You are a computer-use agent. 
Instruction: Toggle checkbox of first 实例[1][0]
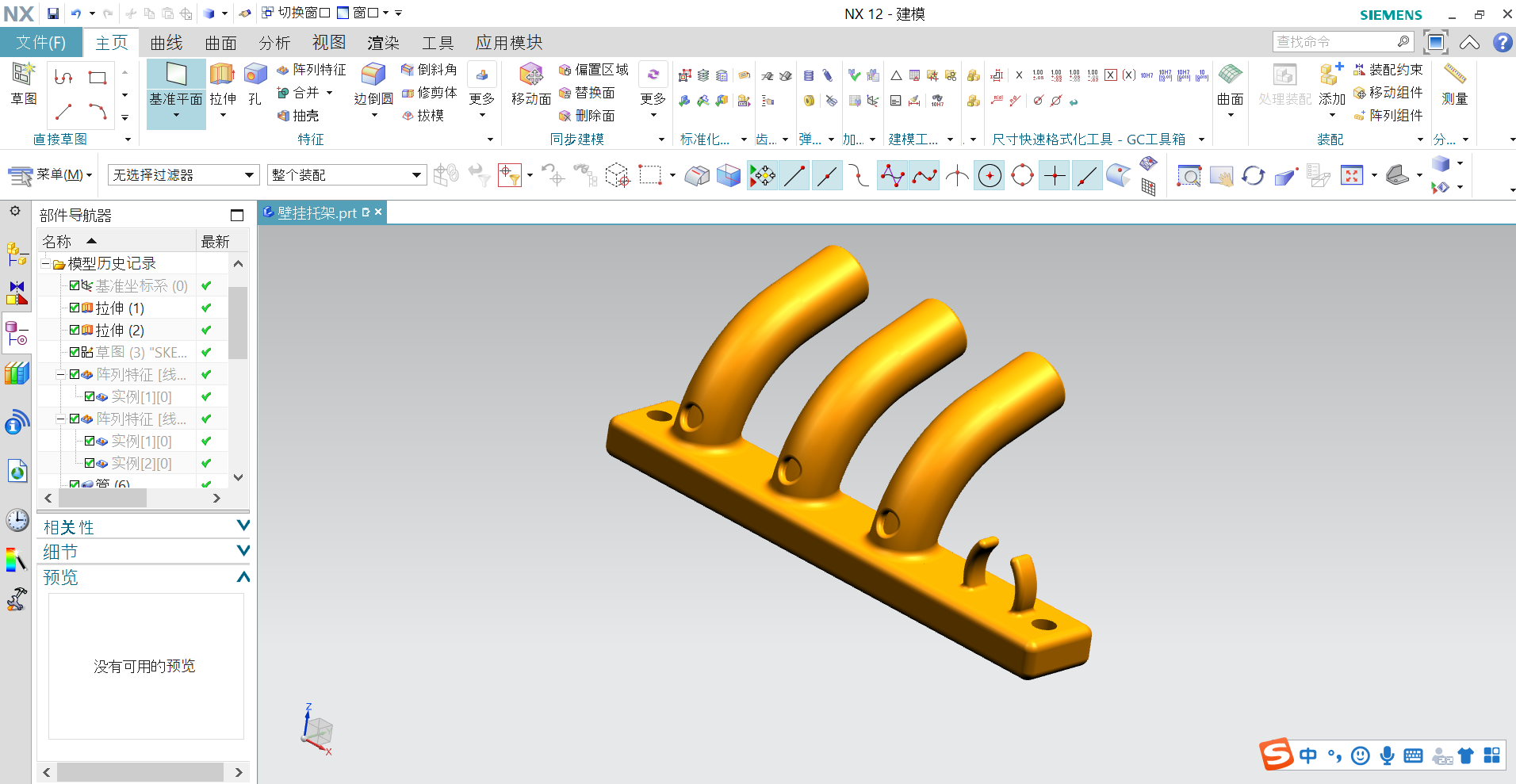tap(90, 396)
